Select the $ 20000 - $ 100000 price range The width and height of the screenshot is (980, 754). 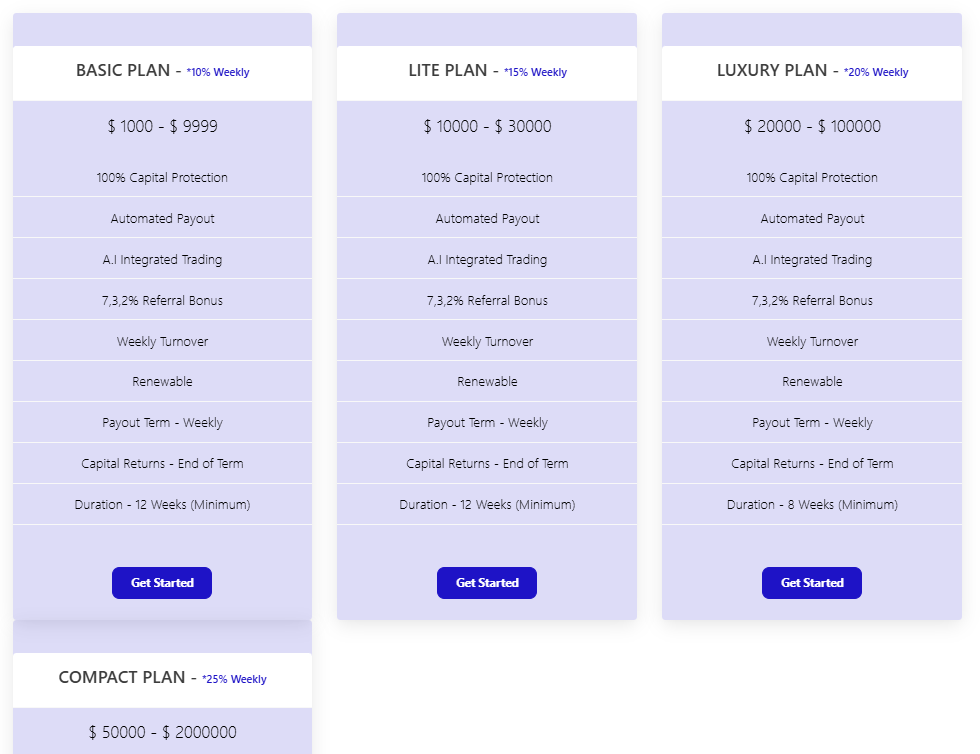click(x=812, y=127)
